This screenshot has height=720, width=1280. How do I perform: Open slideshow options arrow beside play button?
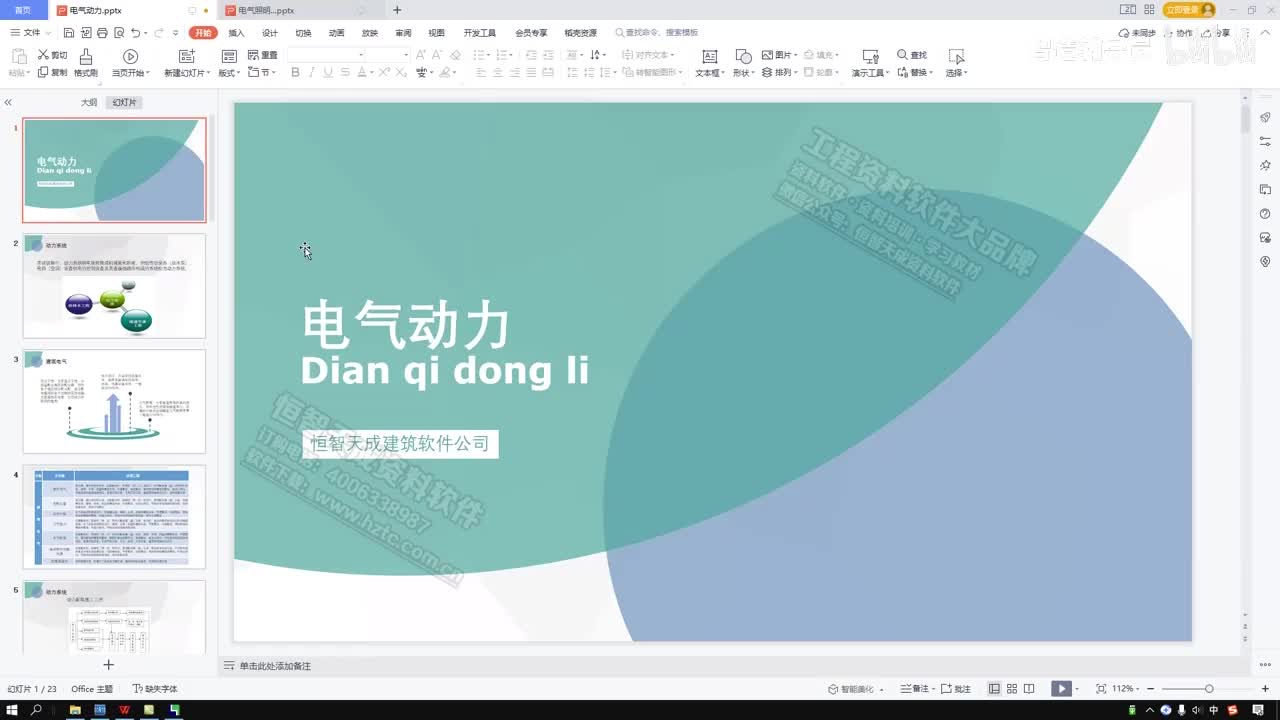coord(1077,689)
